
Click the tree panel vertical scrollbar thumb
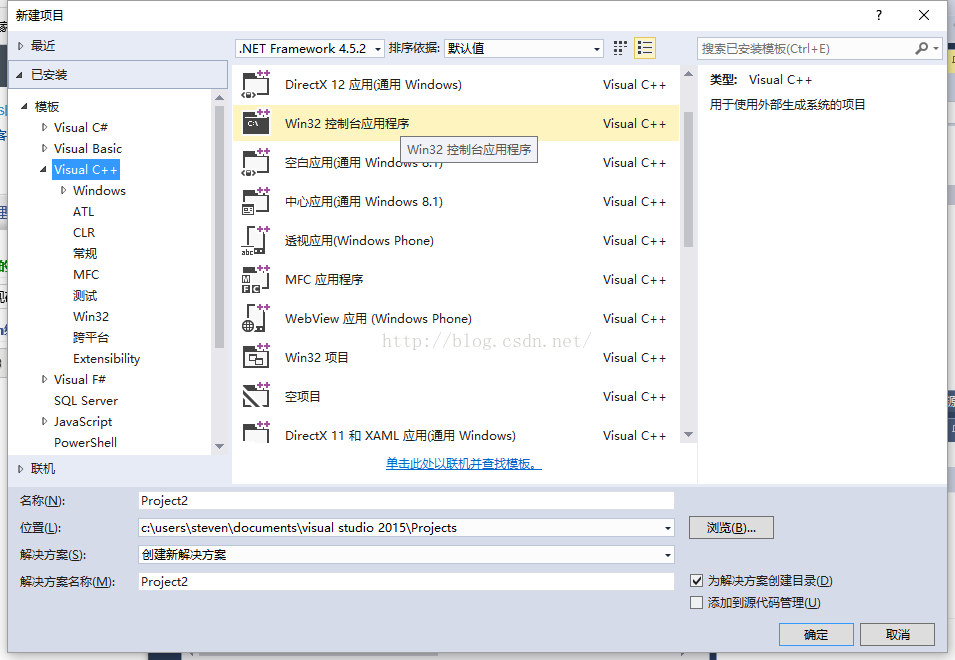click(220, 226)
